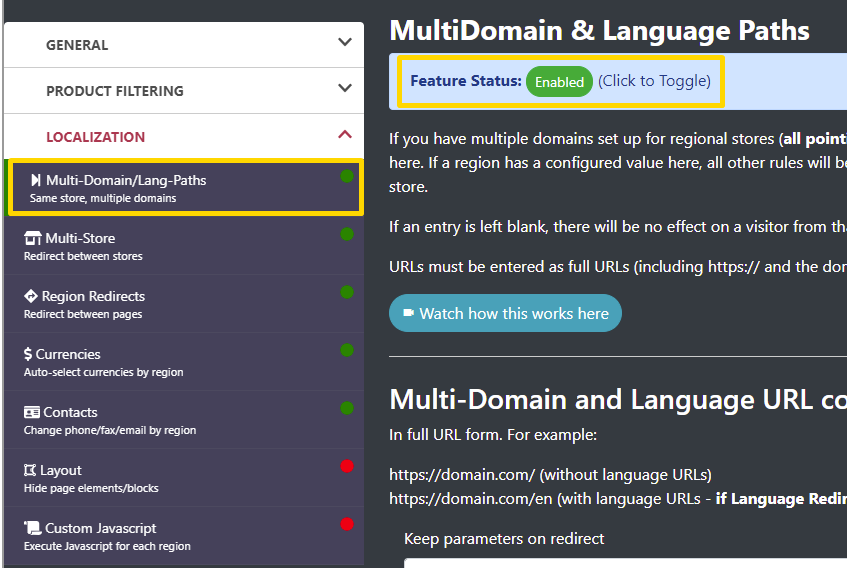Click red status dot for Layout

point(347,466)
